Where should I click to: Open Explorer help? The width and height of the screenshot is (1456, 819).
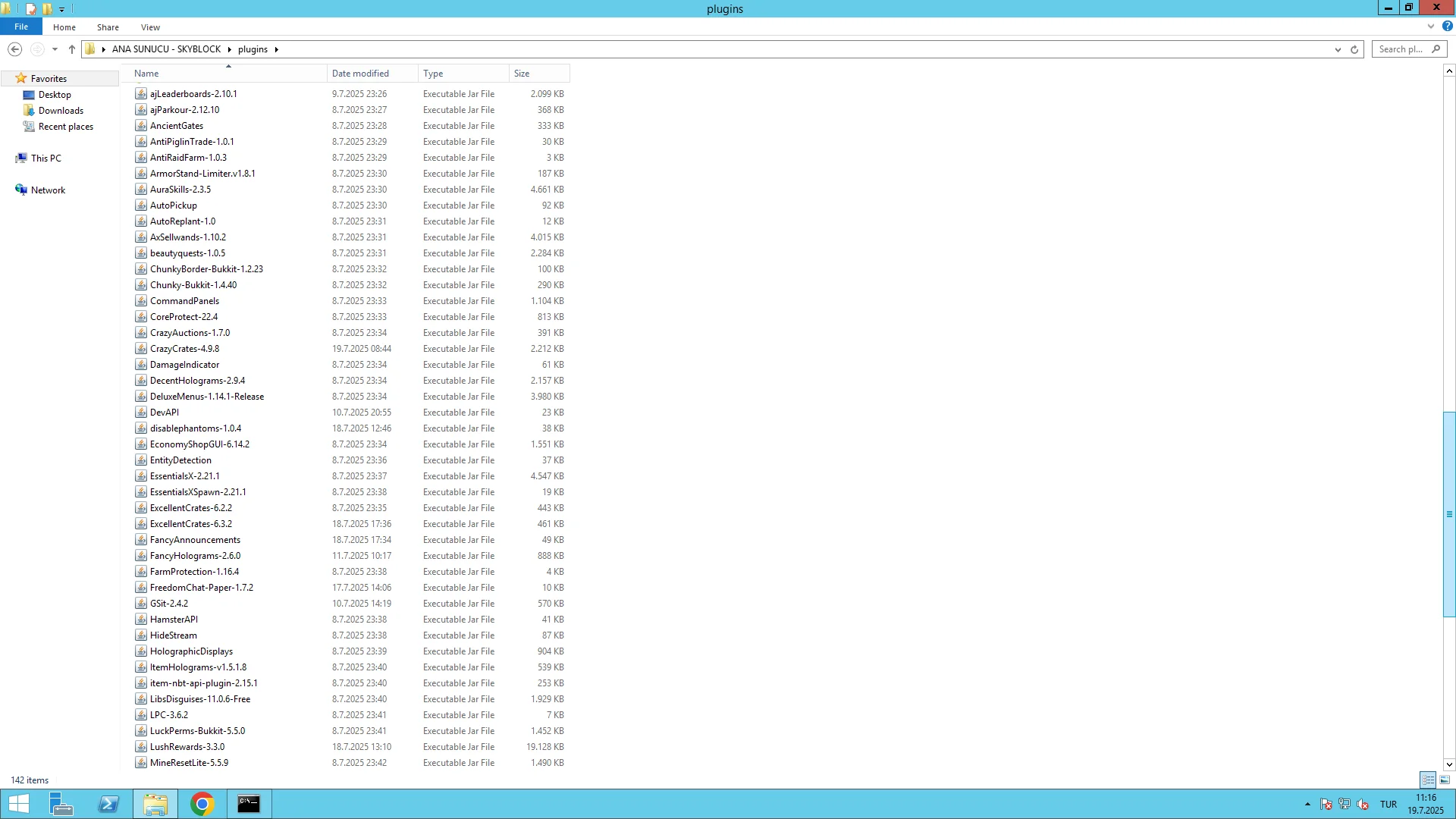point(1447,26)
